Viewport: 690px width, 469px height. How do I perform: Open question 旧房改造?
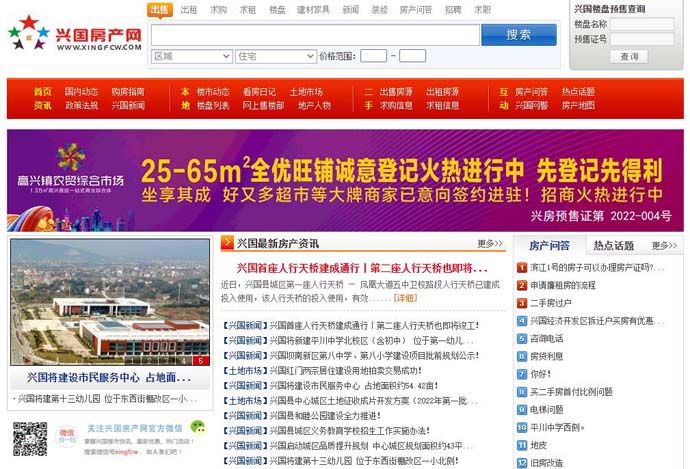(547, 463)
